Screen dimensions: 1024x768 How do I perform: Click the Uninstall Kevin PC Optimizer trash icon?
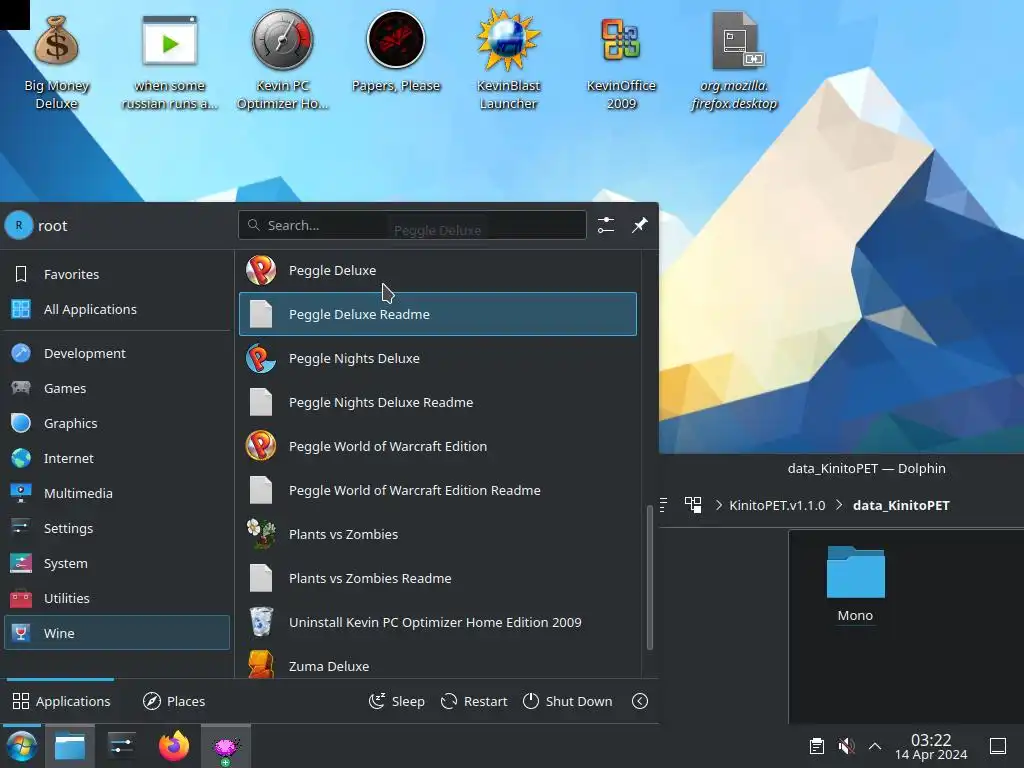(x=261, y=622)
